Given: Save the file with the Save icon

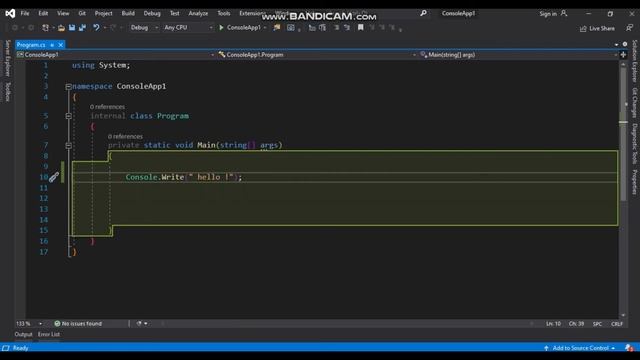Looking at the screenshot, I should (72, 27).
